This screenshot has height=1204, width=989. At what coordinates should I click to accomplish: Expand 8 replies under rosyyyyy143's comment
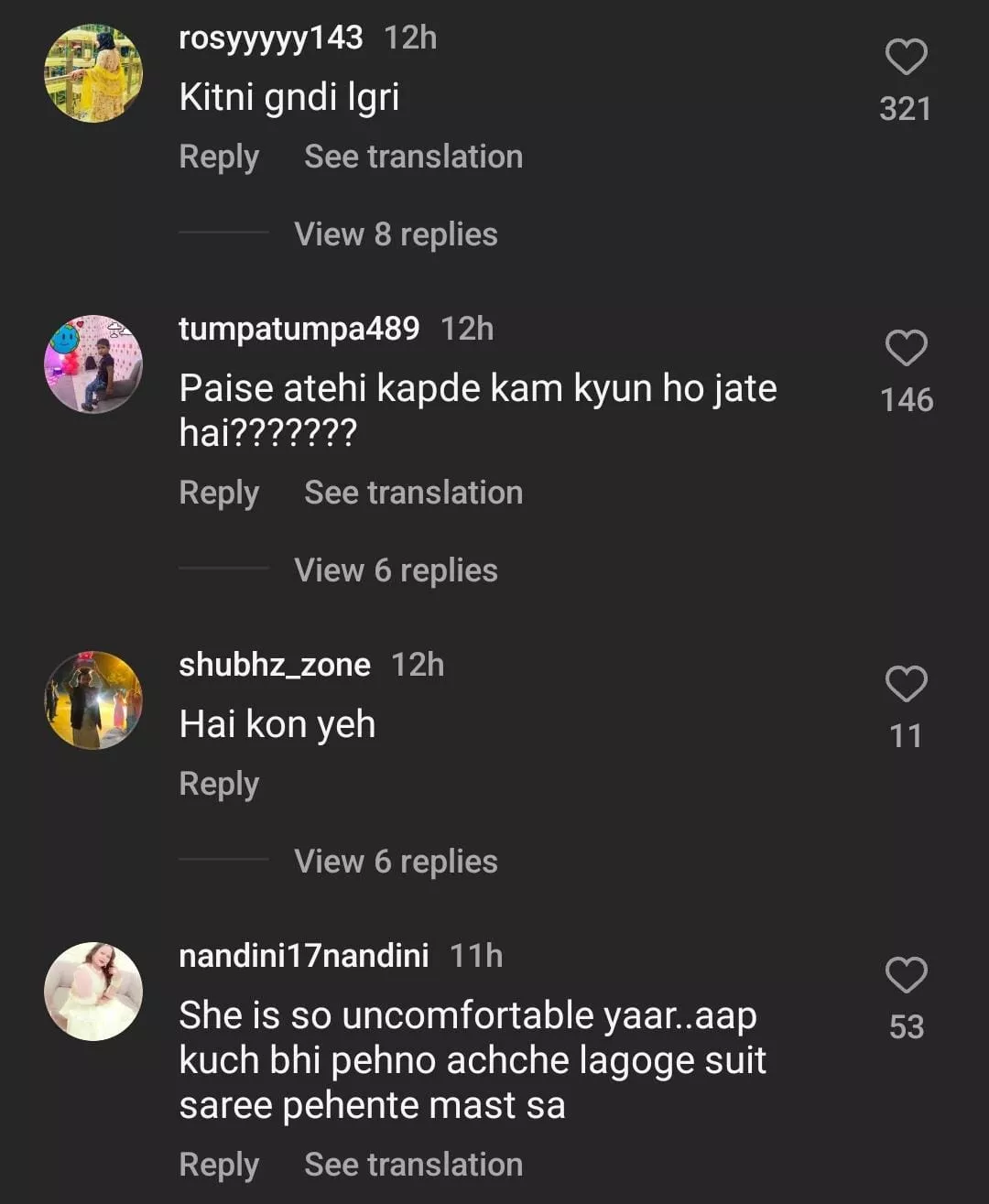coord(396,234)
